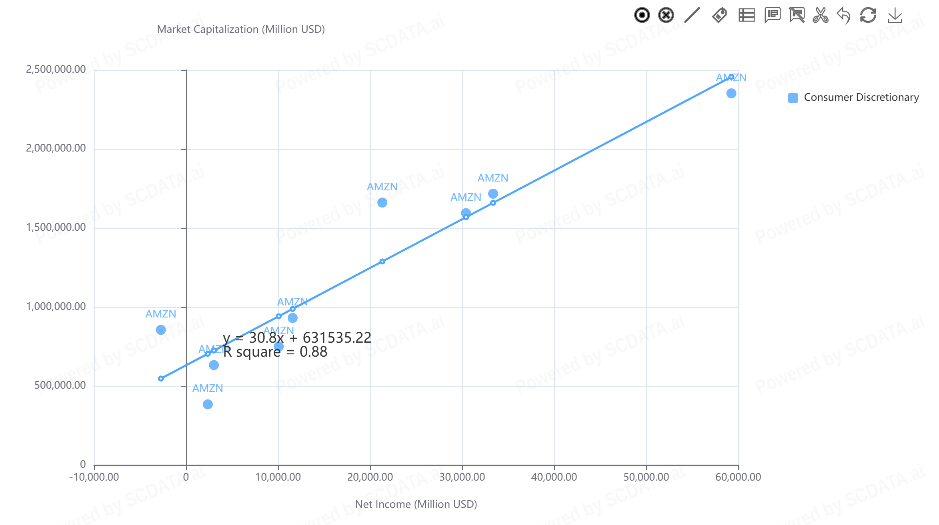Screen dimensions: 939x525
Task: Open the data table view icon
Action: [746, 15]
